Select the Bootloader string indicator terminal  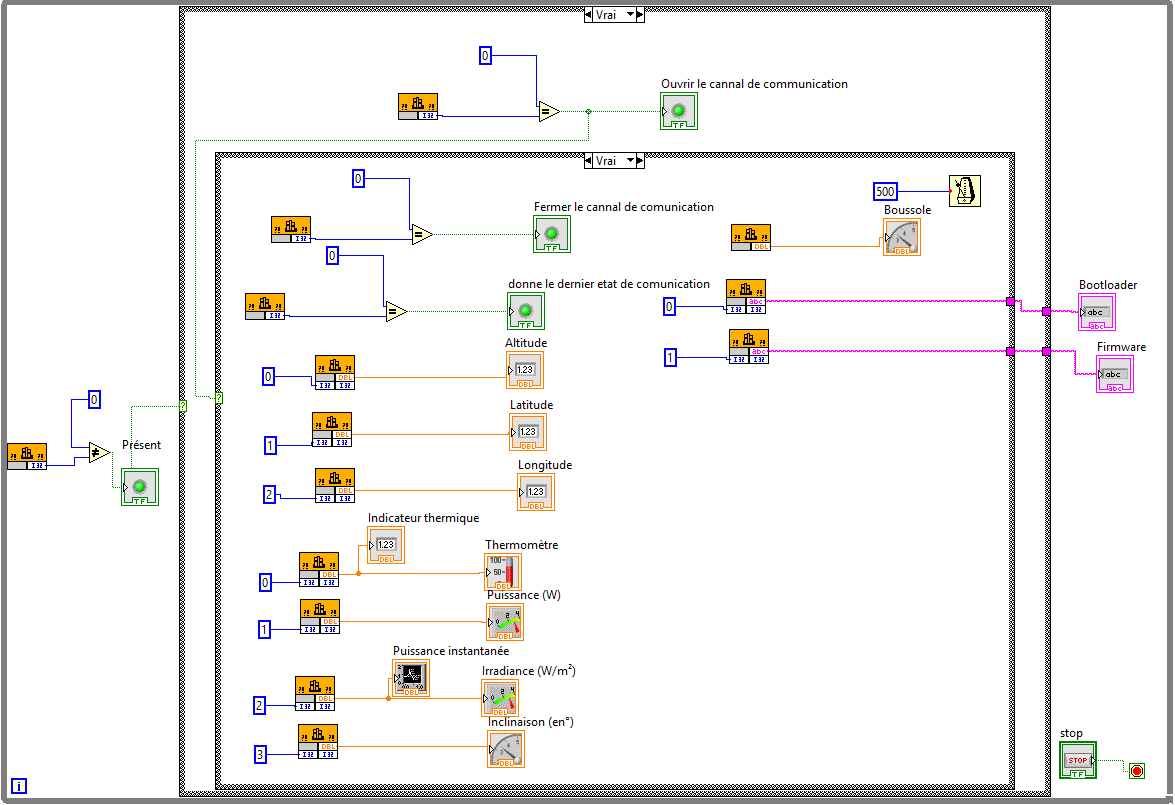pyautogui.click(x=1095, y=312)
